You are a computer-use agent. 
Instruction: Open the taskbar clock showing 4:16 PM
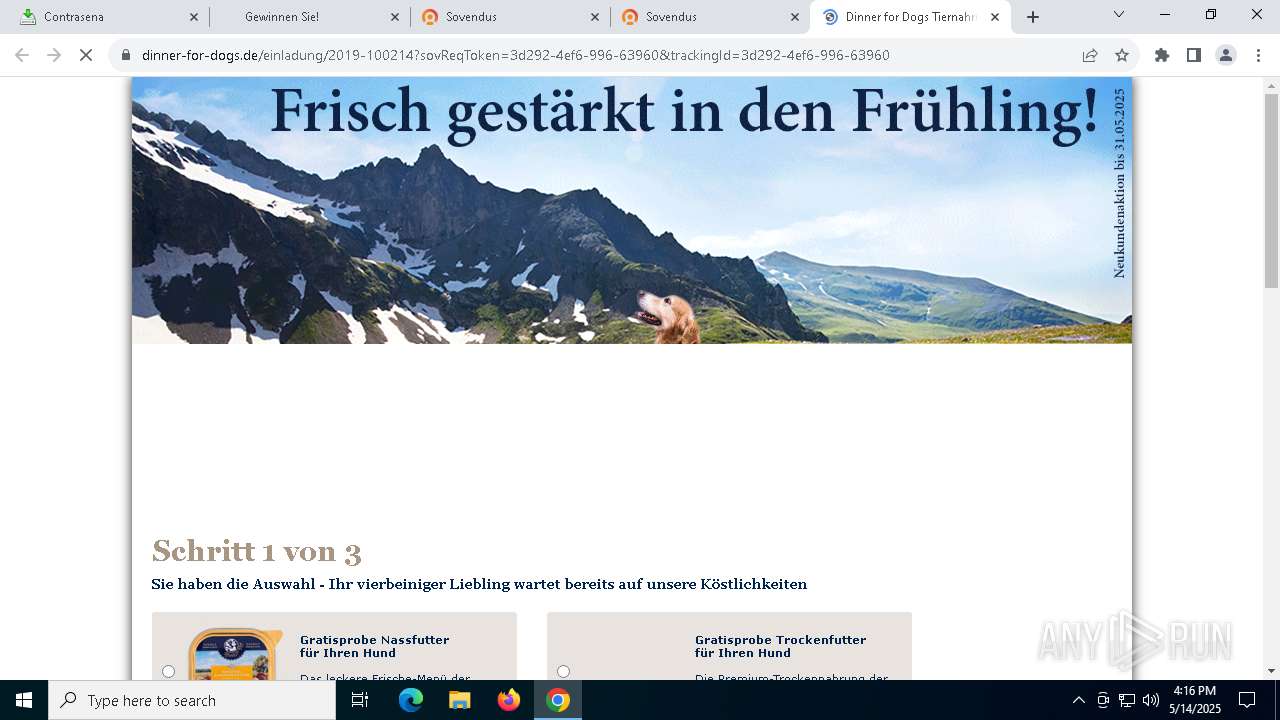[1195, 700]
